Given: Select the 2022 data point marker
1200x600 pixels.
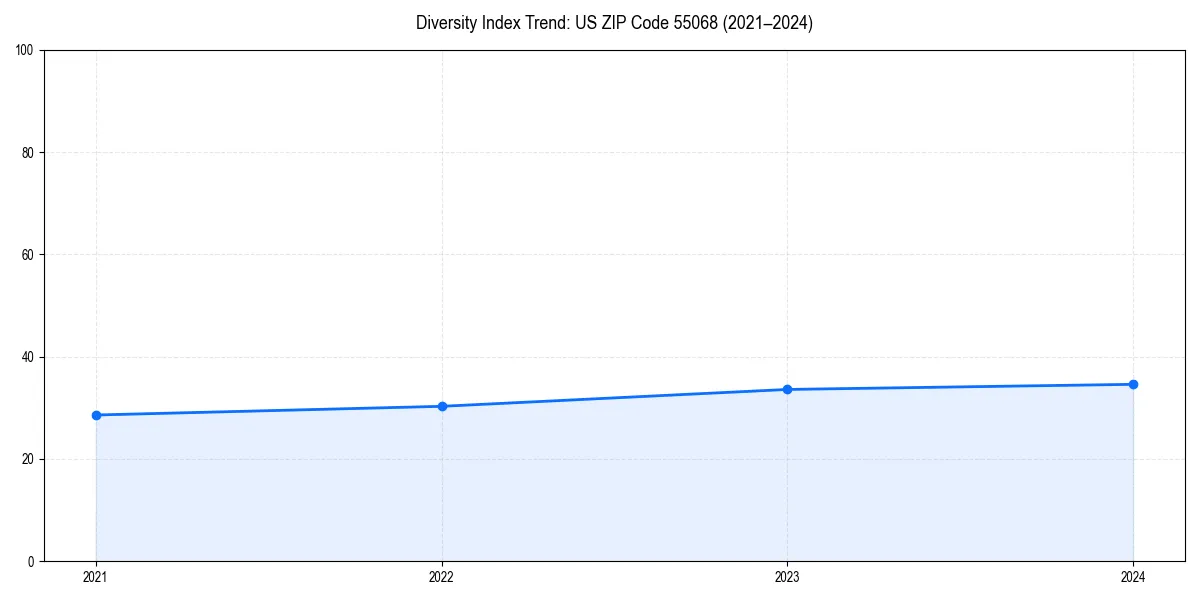Looking at the screenshot, I should click(442, 405).
